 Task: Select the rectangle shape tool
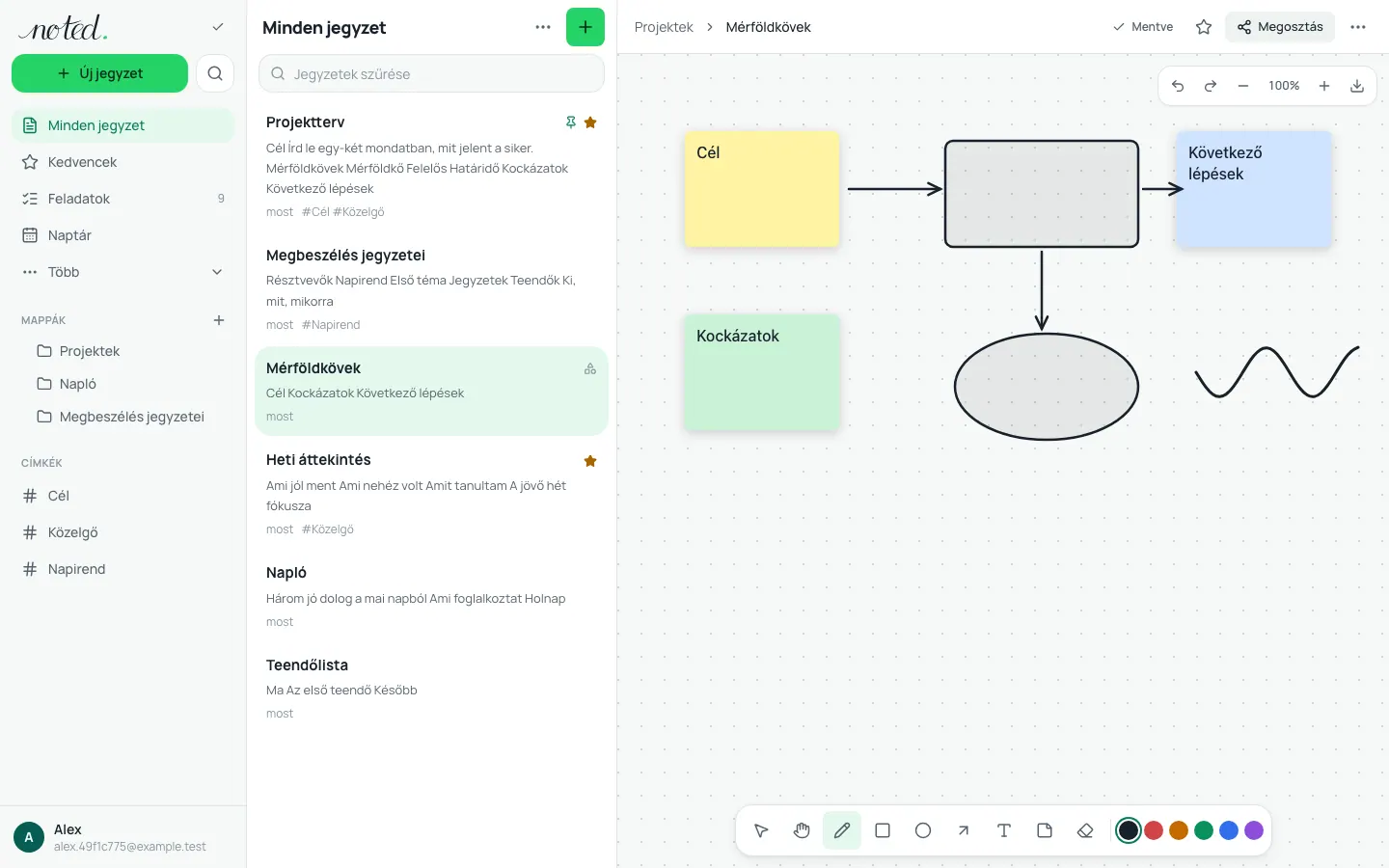click(x=883, y=830)
